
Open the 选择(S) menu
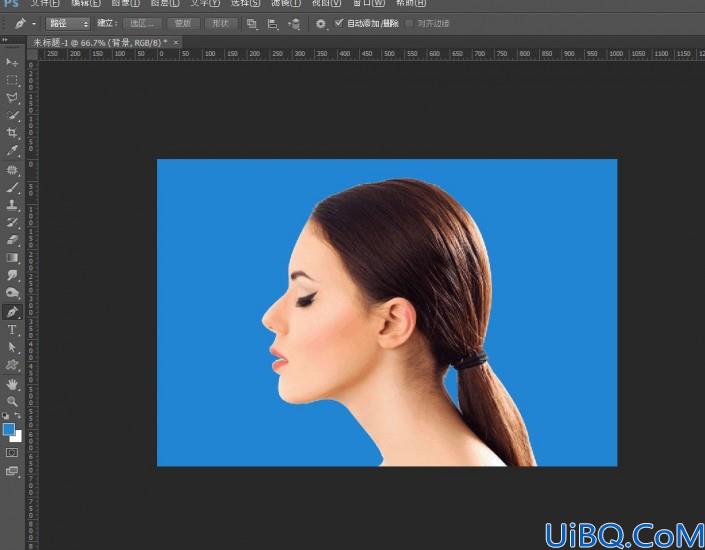tap(245, 4)
